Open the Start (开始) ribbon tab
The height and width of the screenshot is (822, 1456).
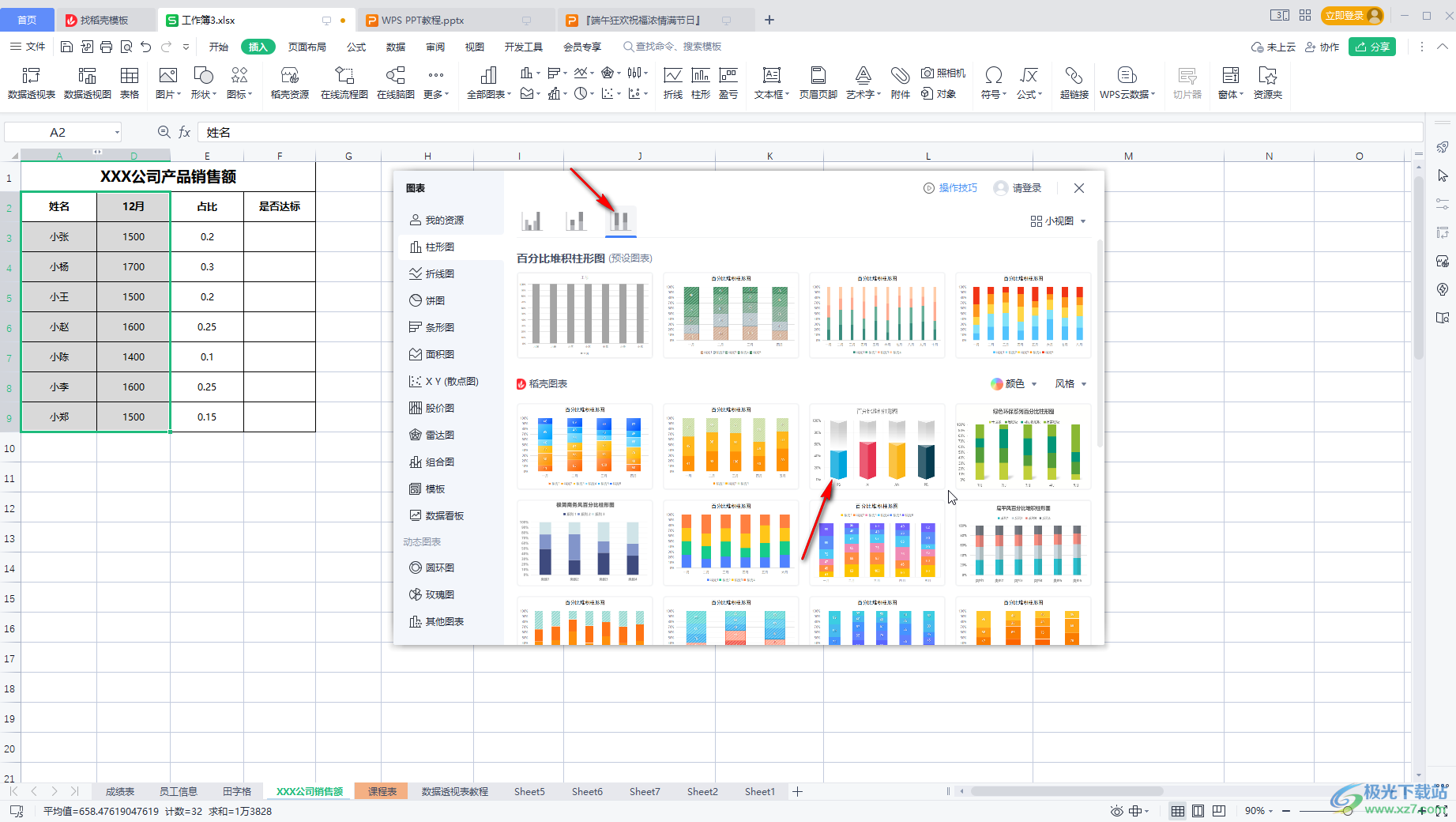pyautogui.click(x=219, y=47)
